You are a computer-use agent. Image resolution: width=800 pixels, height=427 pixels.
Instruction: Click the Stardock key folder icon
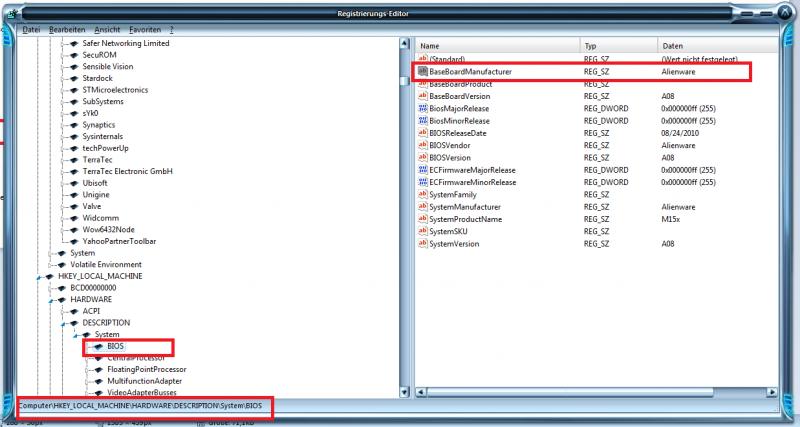(x=74, y=78)
